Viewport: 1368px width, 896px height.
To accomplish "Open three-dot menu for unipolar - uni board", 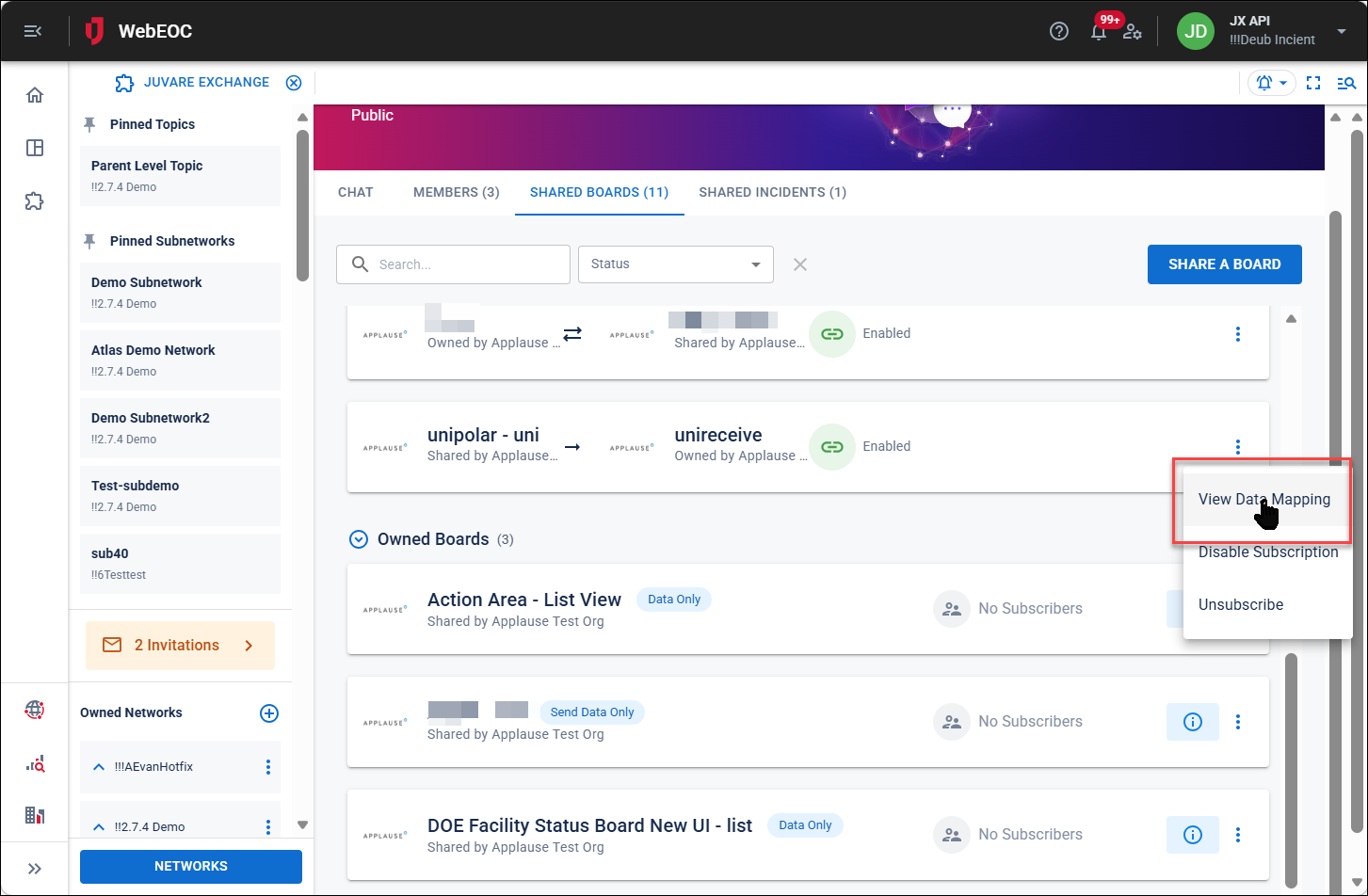I will click(x=1238, y=447).
